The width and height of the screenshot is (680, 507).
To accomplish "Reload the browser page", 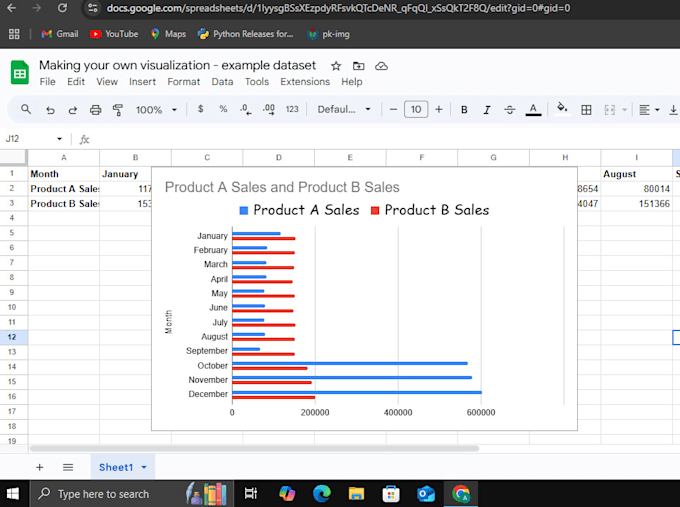I will click(62, 8).
